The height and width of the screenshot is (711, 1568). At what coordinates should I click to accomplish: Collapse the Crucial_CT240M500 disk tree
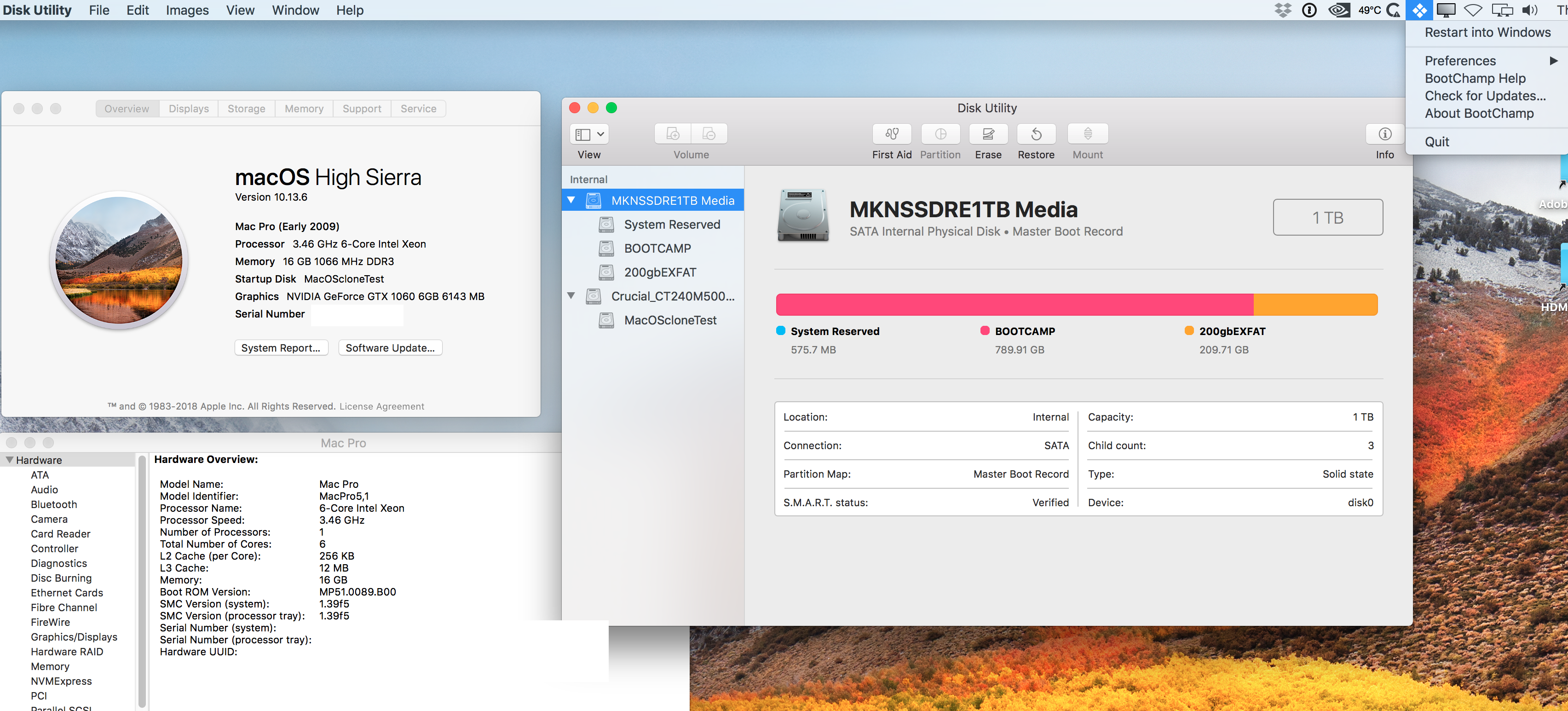[571, 296]
